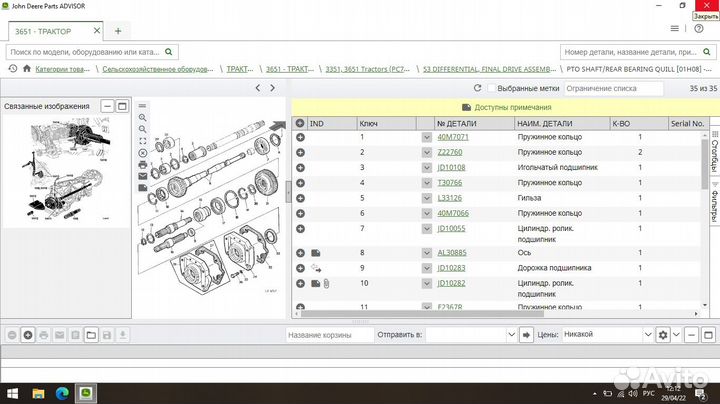Open part link 40M7071

click(x=453, y=137)
